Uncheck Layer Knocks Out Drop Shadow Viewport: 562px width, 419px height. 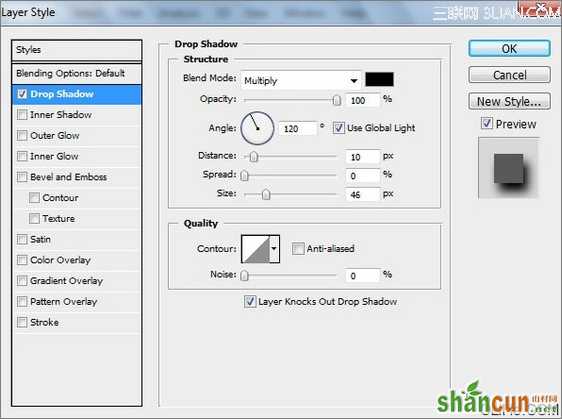pos(250,301)
